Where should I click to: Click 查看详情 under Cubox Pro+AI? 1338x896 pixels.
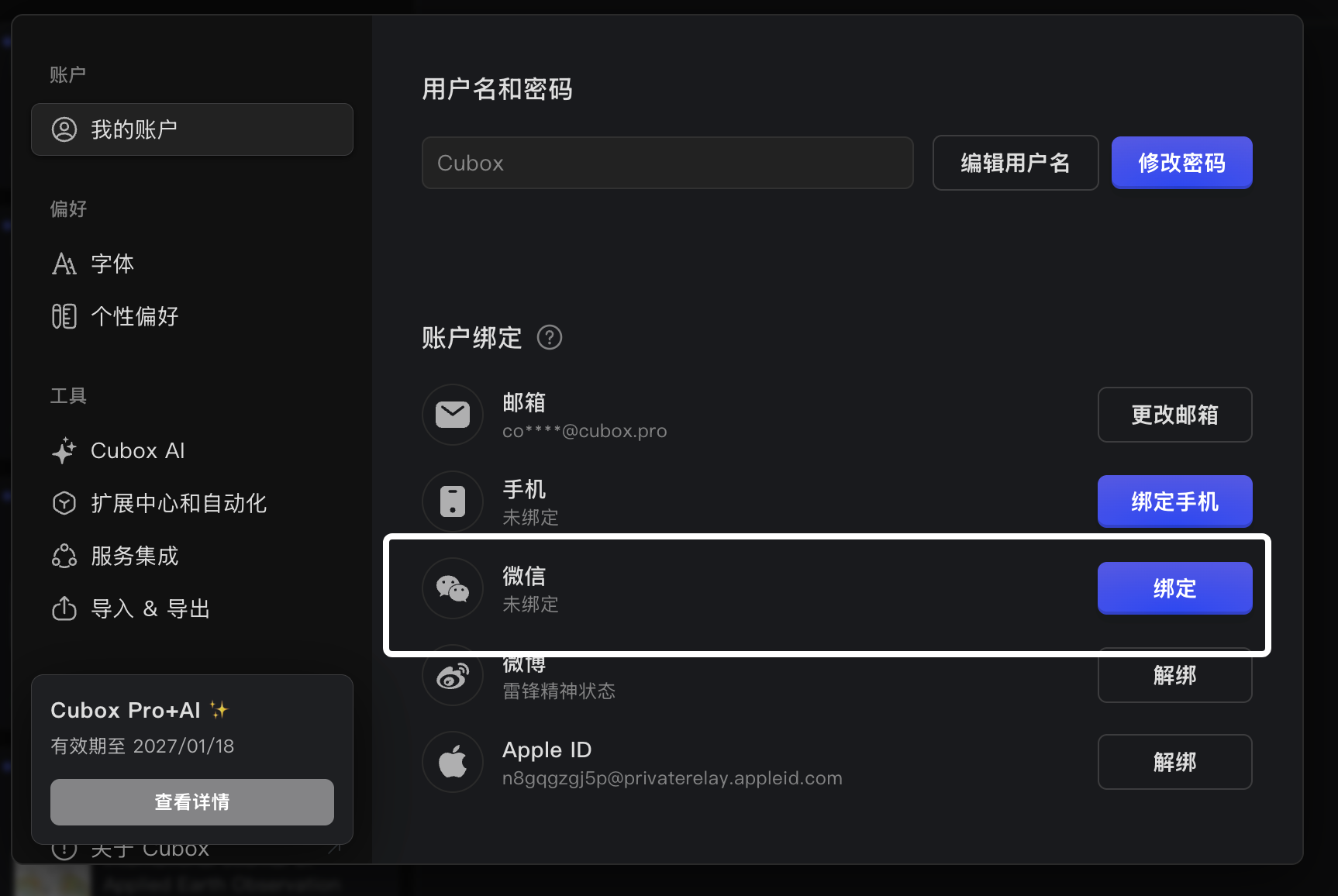click(191, 801)
